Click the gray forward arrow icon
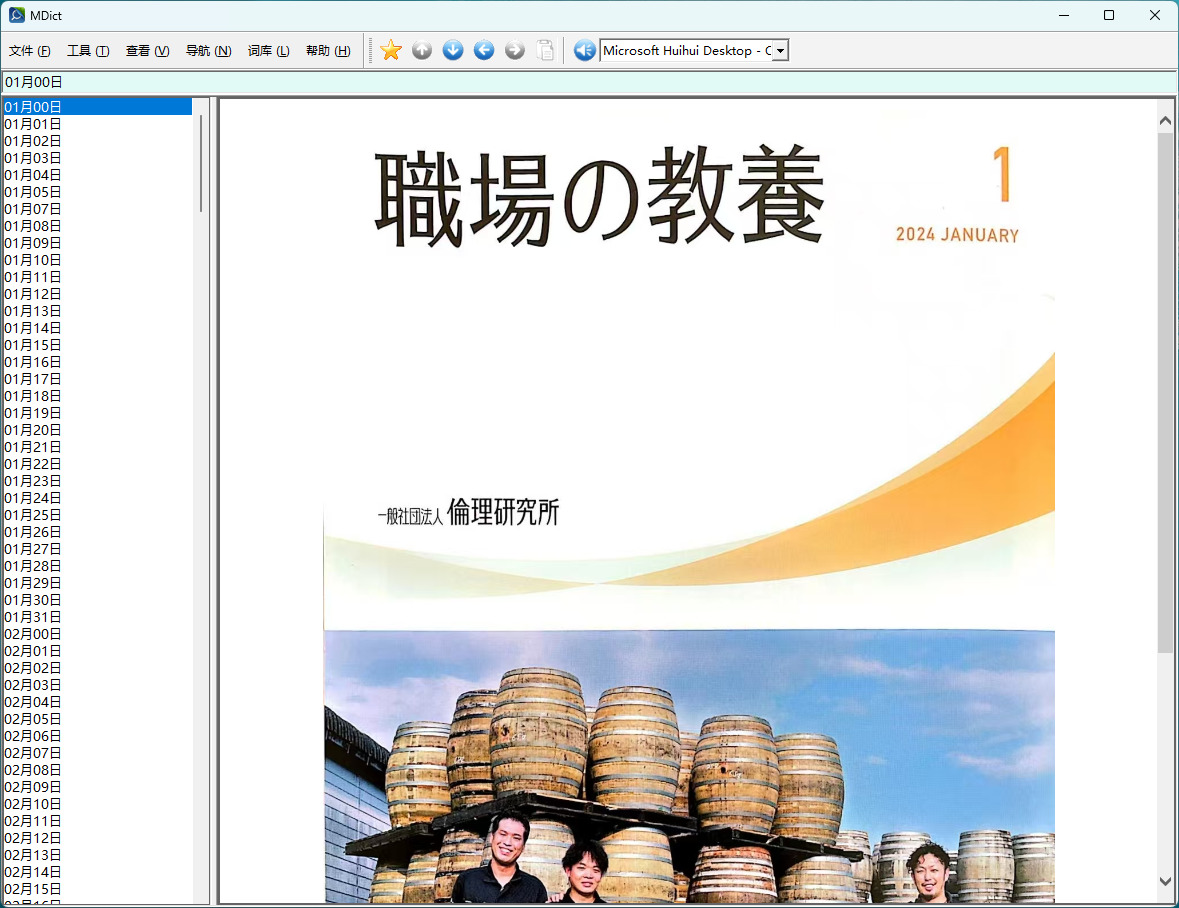This screenshot has width=1179, height=908. pos(515,50)
